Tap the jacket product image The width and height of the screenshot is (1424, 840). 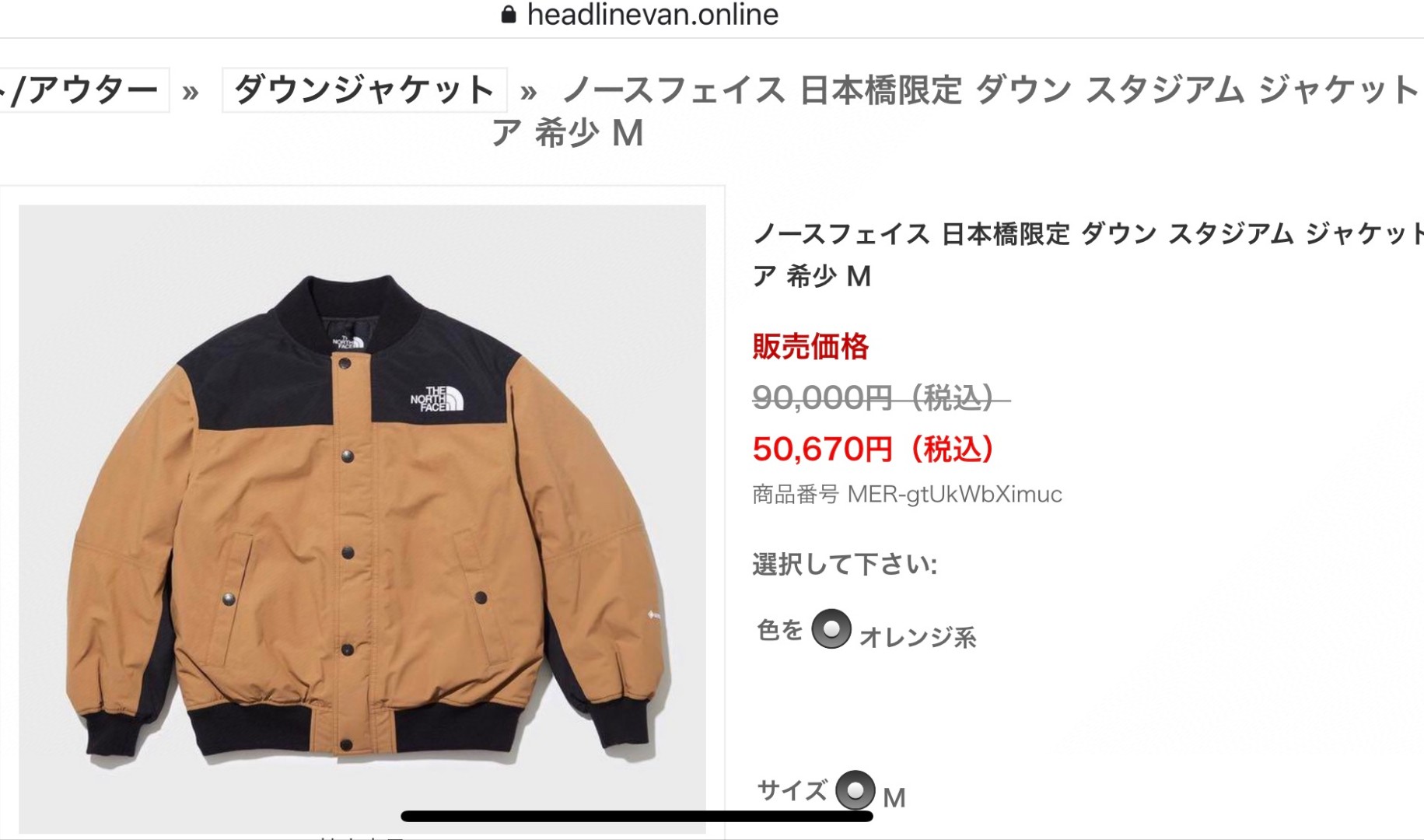click(x=362, y=519)
